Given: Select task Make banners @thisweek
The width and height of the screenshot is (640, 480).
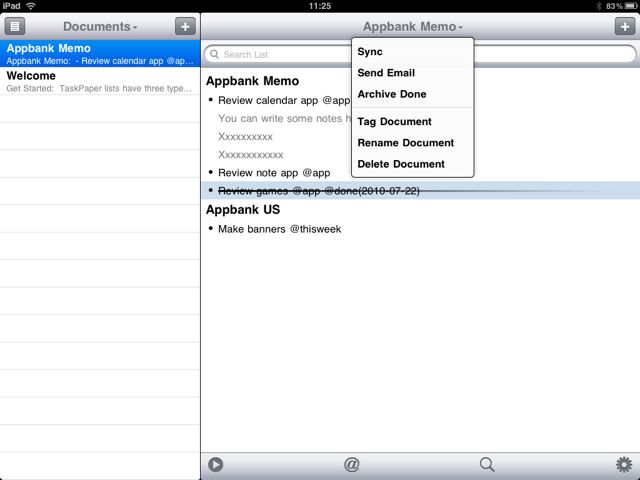Looking at the screenshot, I should 280,229.
